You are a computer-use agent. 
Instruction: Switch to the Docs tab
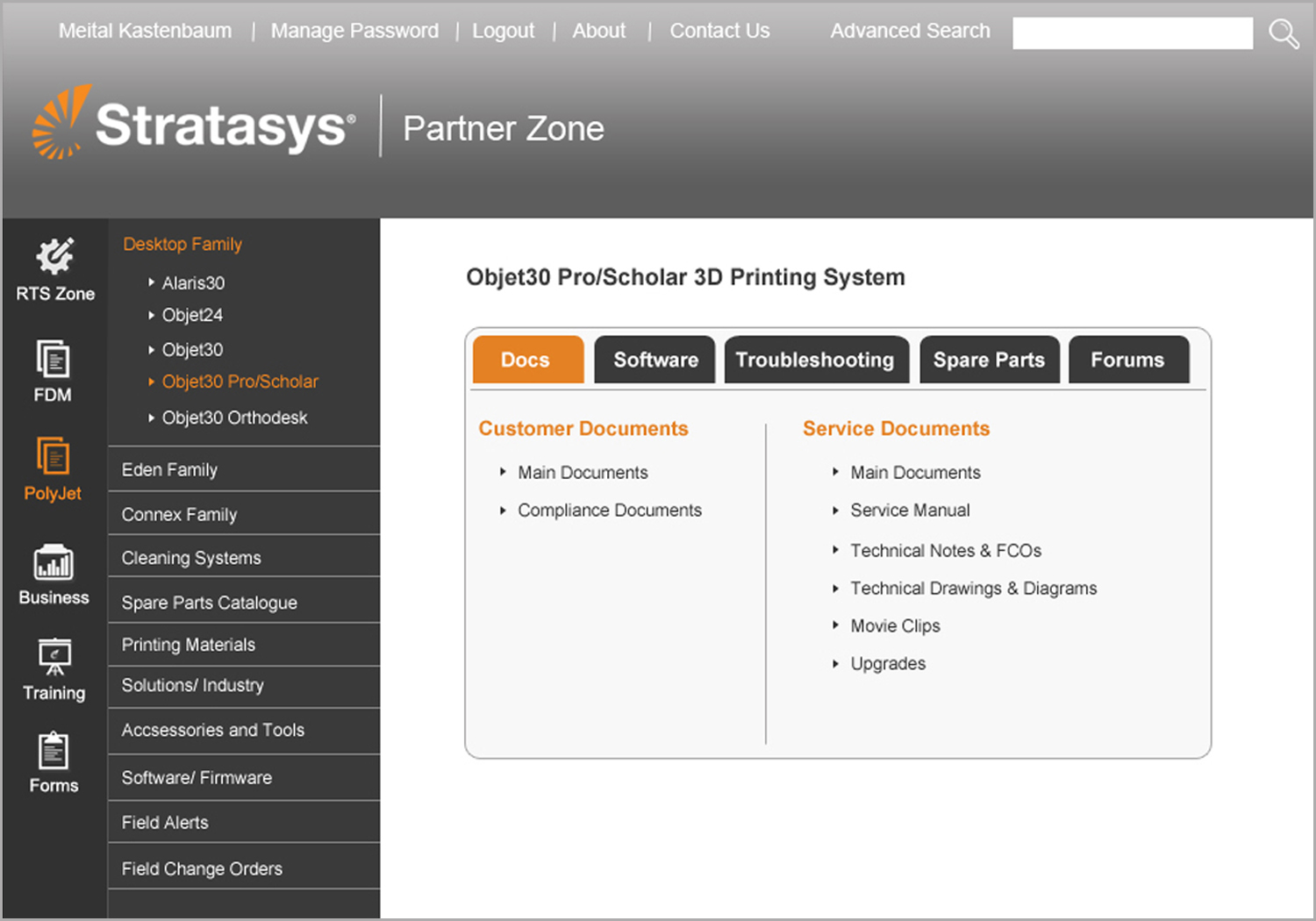click(x=528, y=360)
